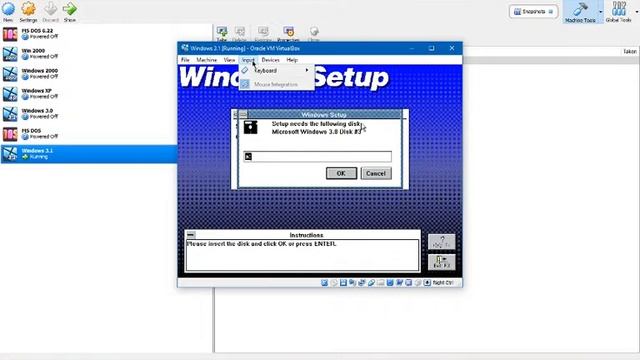Click the Right Ctrl host key label

(443, 283)
